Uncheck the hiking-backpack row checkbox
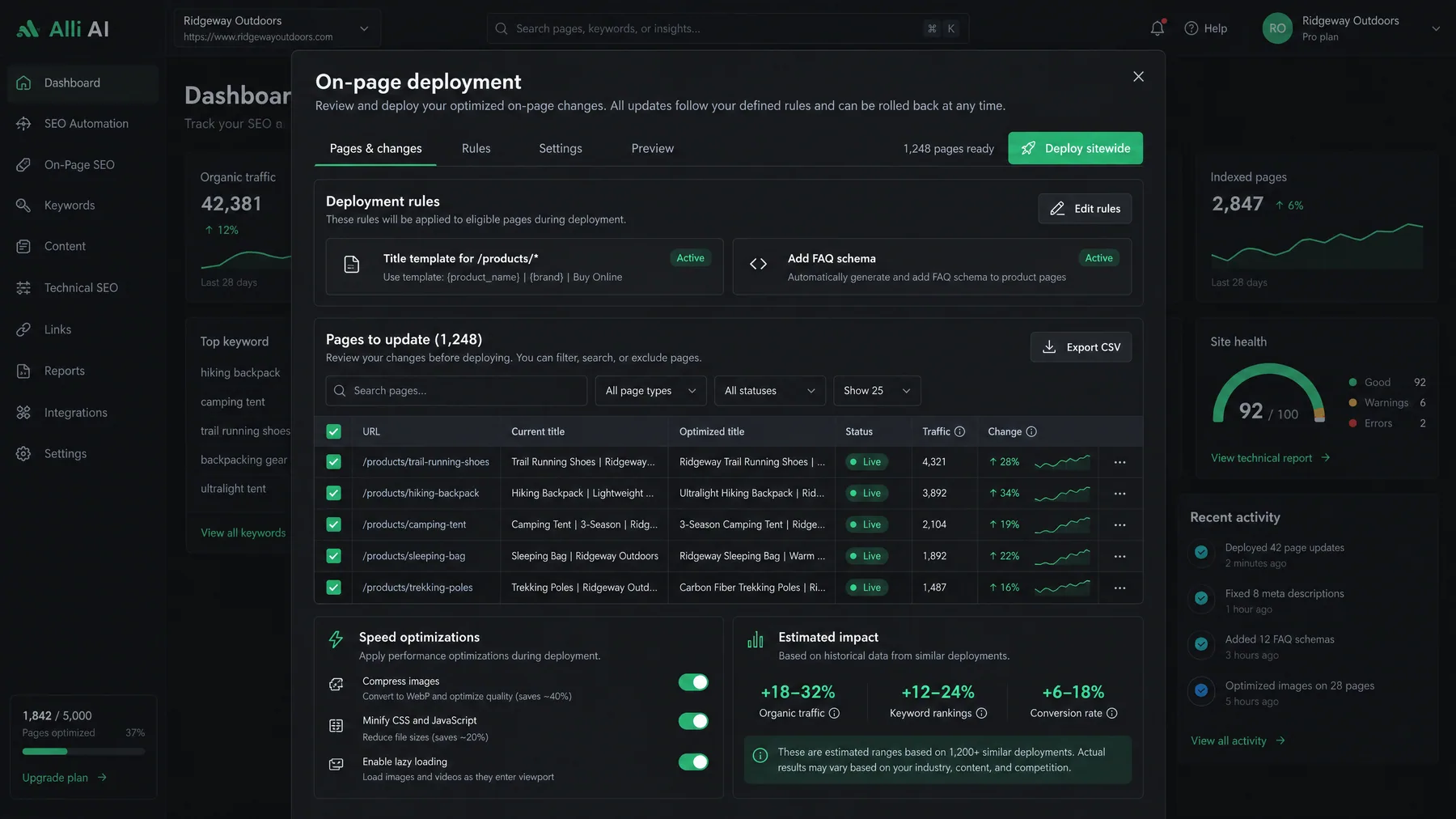The height and width of the screenshot is (819, 1456). pyautogui.click(x=333, y=494)
